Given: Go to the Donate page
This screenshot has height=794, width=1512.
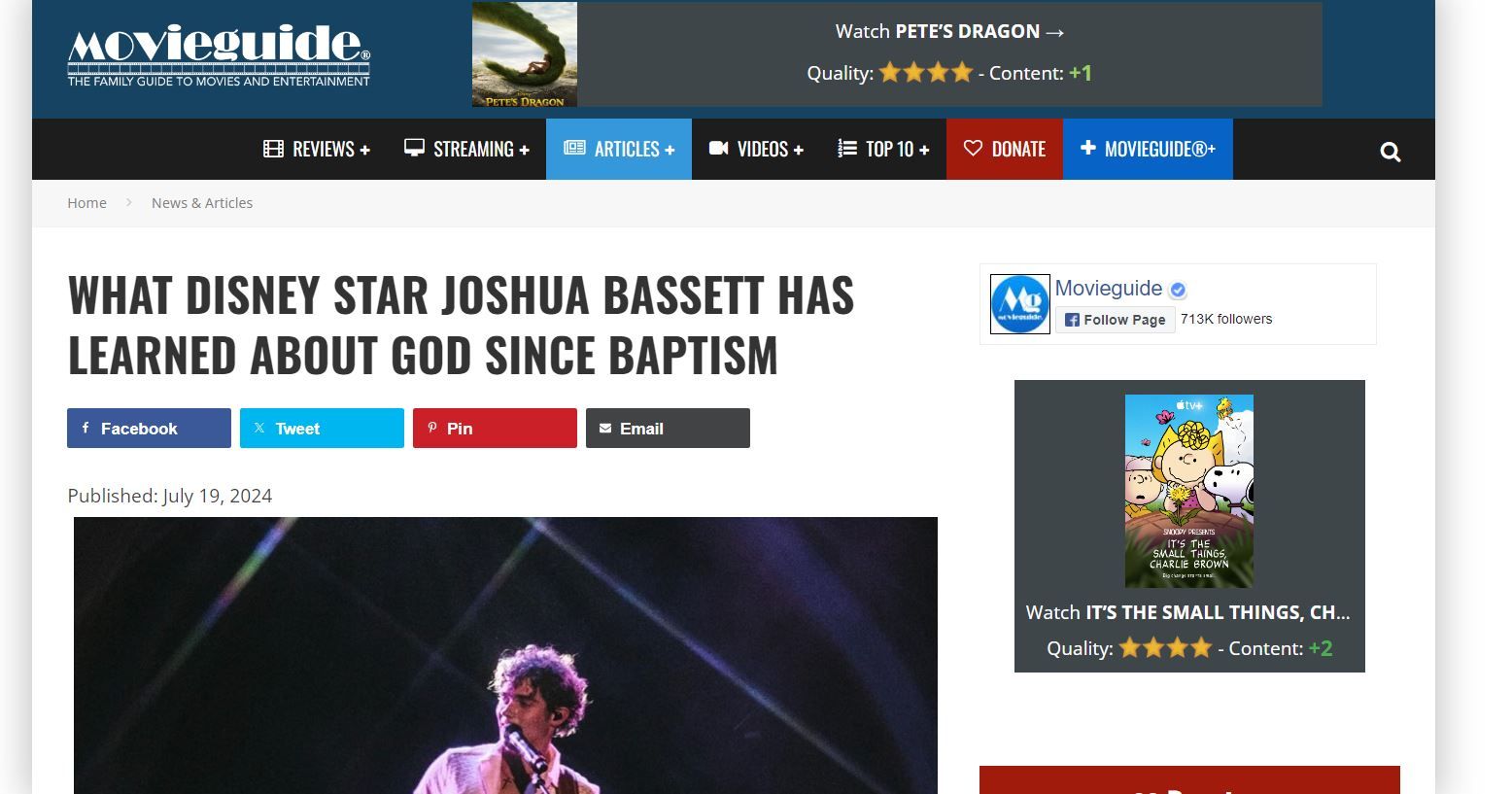Looking at the screenshot, I should coord(1005,149).
